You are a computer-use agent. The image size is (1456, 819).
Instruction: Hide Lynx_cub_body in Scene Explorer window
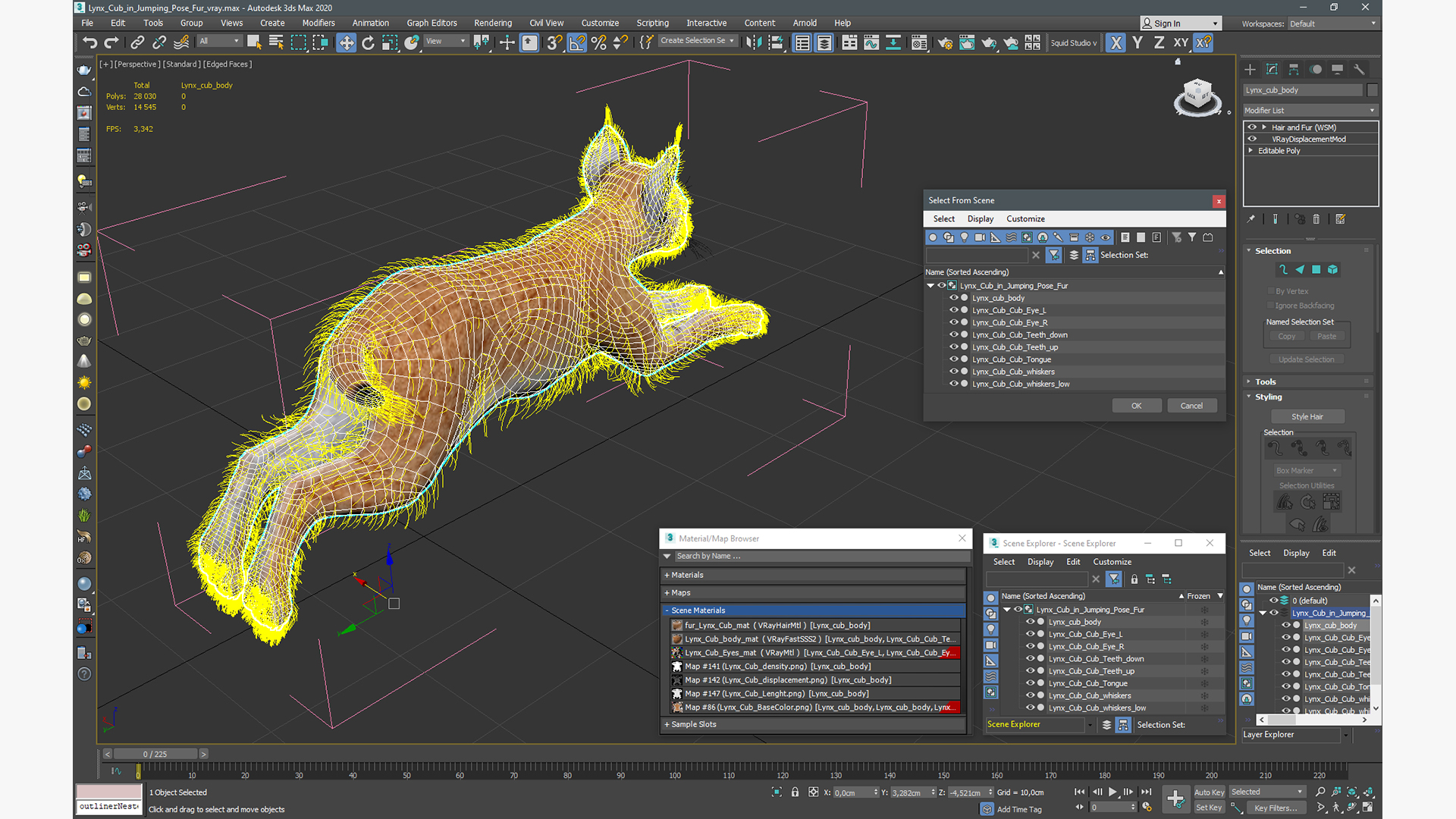coord(1030,622)
